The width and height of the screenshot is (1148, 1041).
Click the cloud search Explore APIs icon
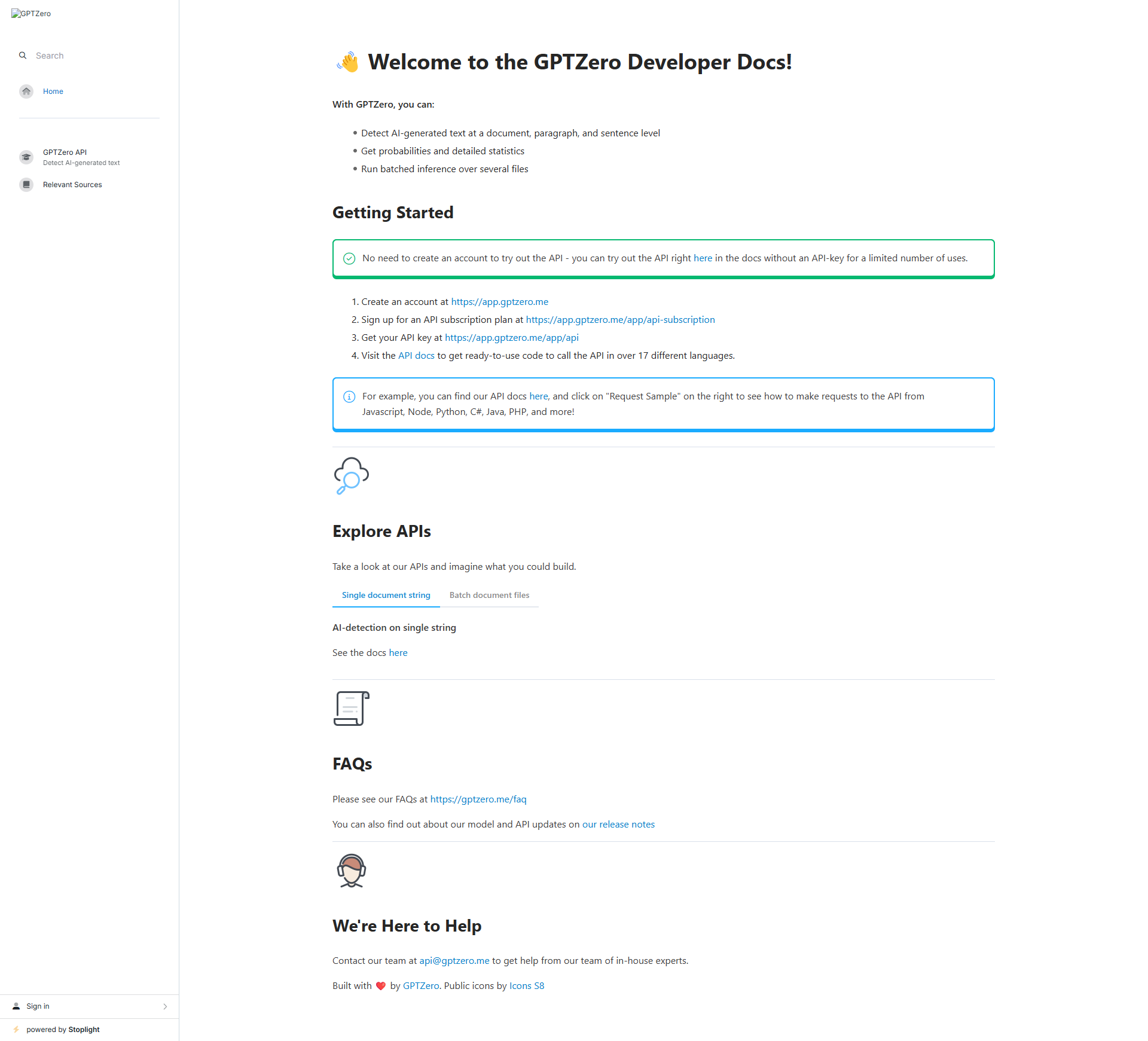coord(351,476)
